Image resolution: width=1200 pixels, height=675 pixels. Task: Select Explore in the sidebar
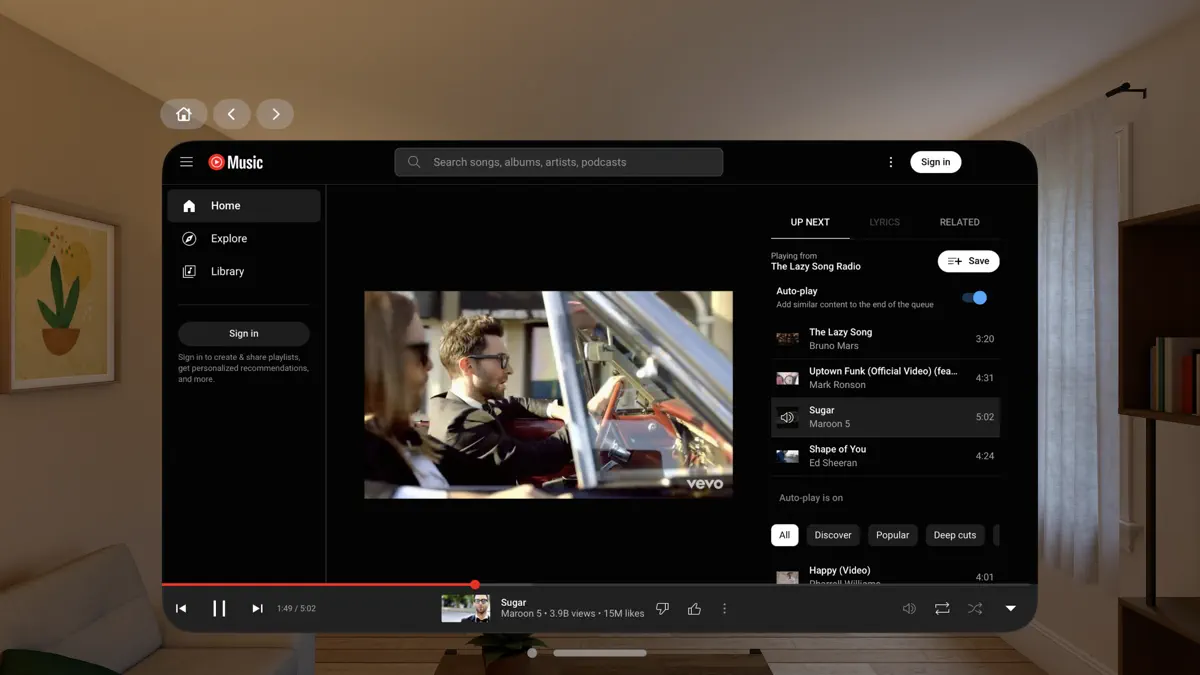228,238
